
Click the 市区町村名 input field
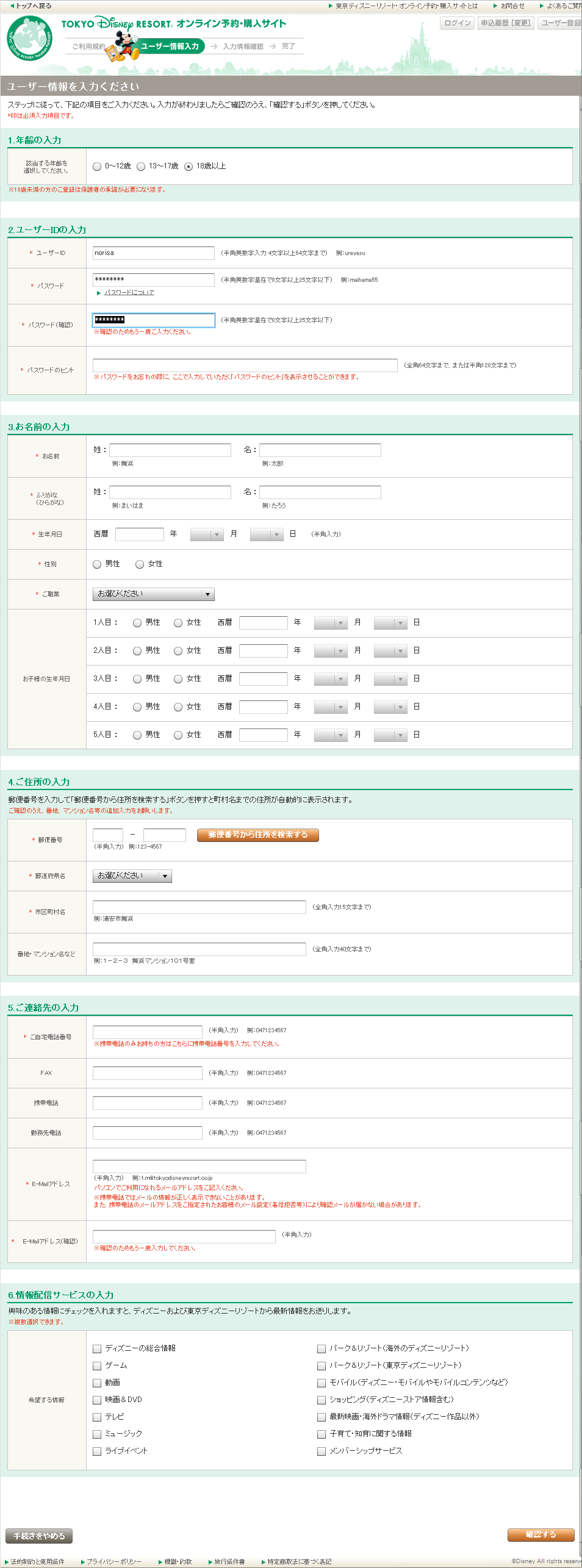pyautogui.click(x=199, y=907)
